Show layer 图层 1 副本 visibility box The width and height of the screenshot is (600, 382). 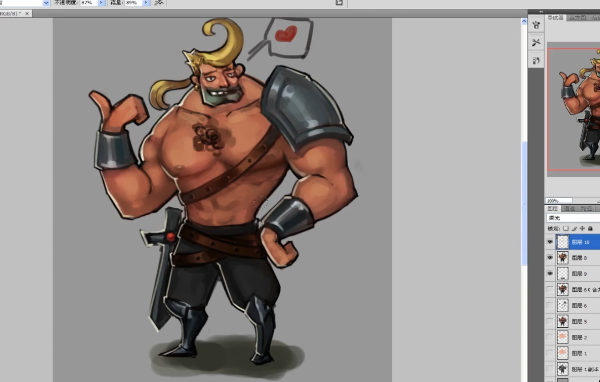[x=550, y=369]
